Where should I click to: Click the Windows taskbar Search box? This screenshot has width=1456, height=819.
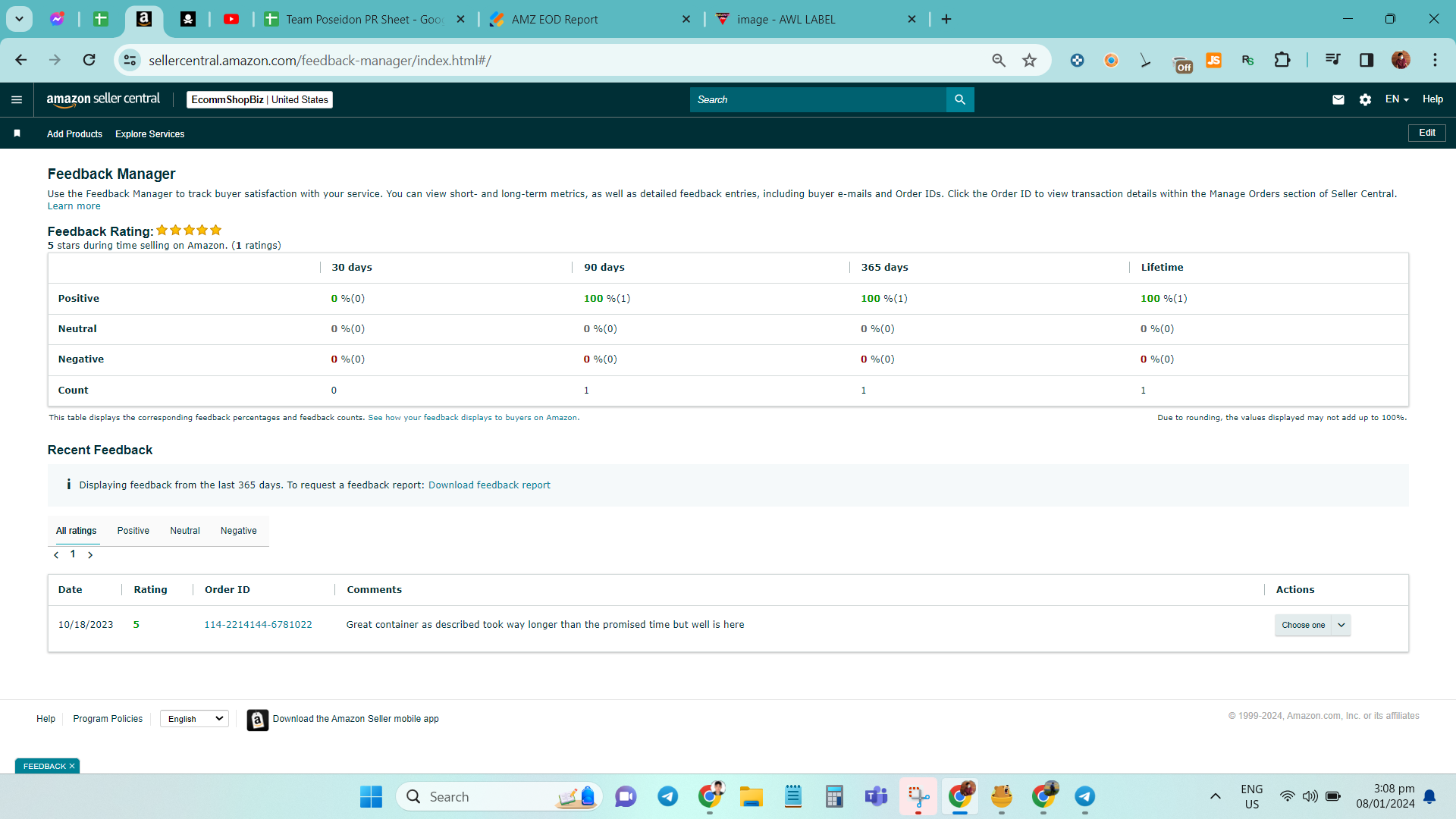coord(499,796)
